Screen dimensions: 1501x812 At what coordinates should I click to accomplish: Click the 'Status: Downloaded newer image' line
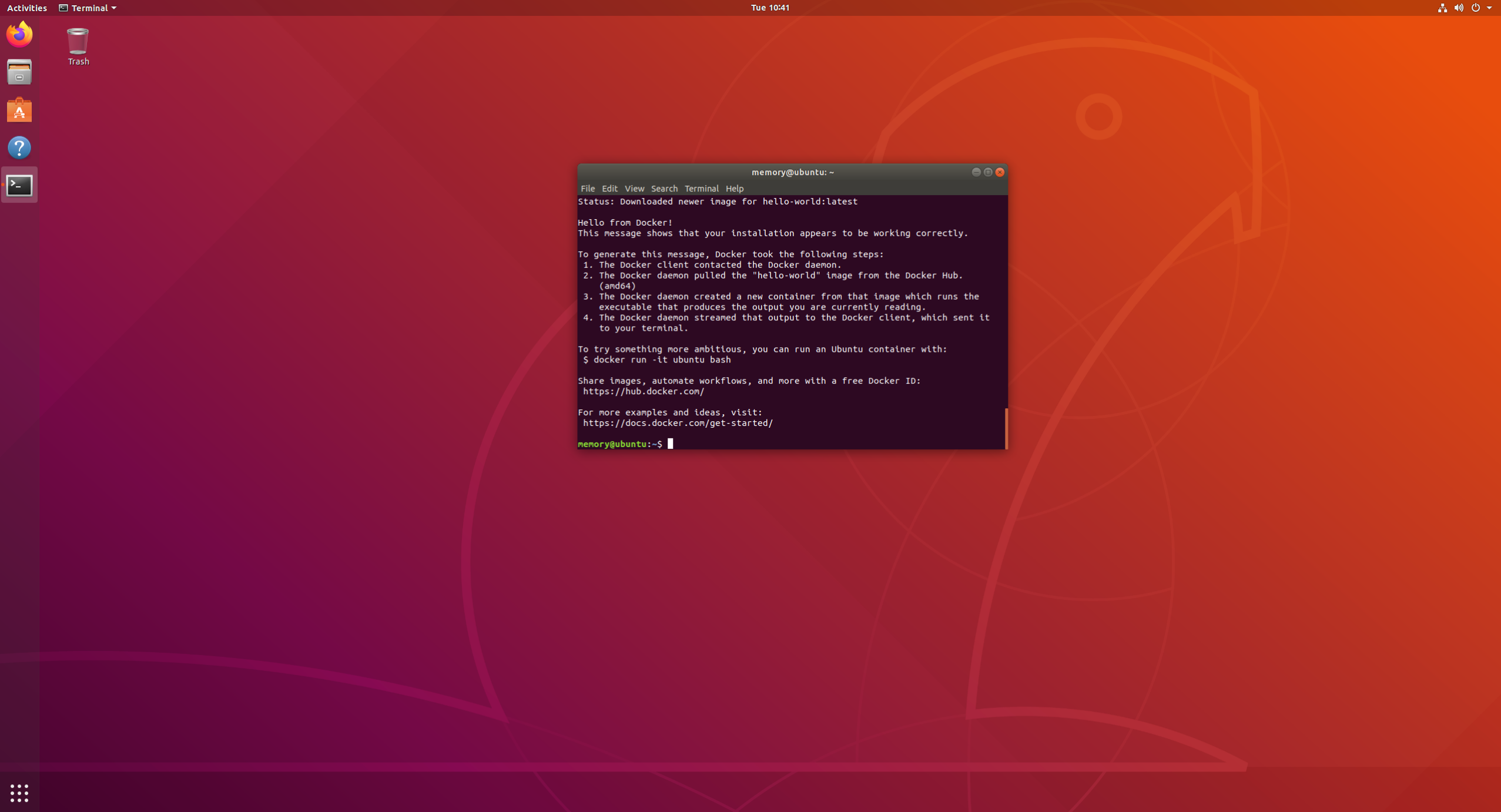(718, 202)
